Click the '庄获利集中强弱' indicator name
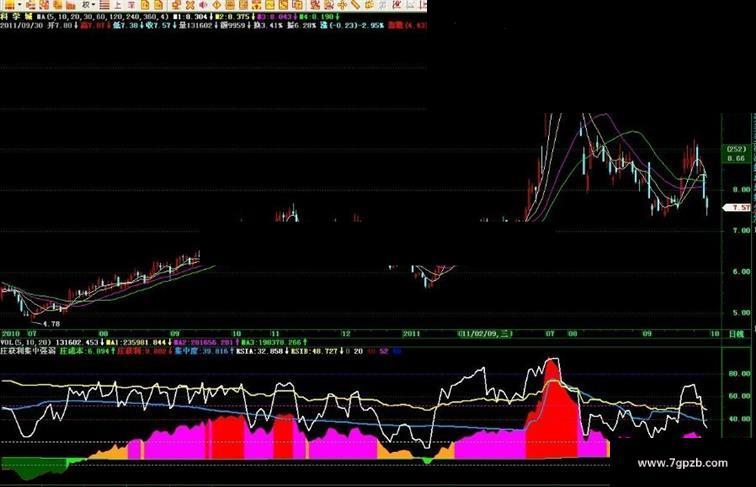This screenshot has height=487, width=756. (x=28, y=351)
